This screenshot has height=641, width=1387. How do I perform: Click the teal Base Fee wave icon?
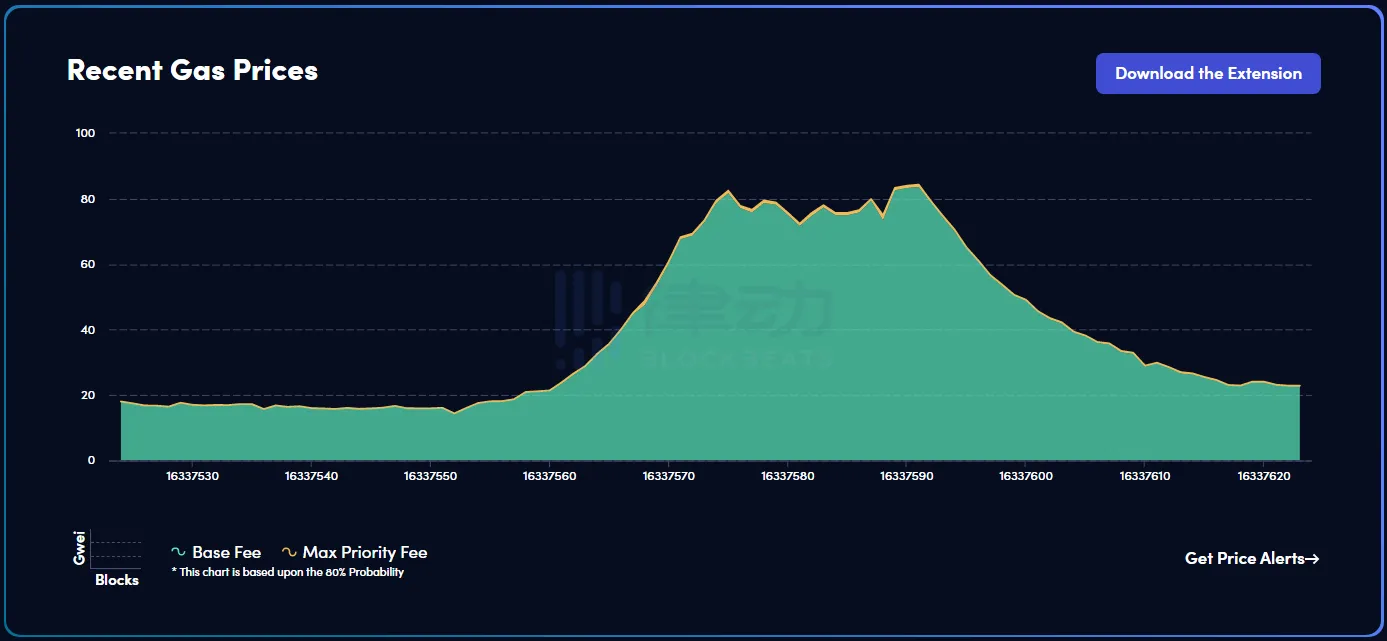click(x=179, y=553)
